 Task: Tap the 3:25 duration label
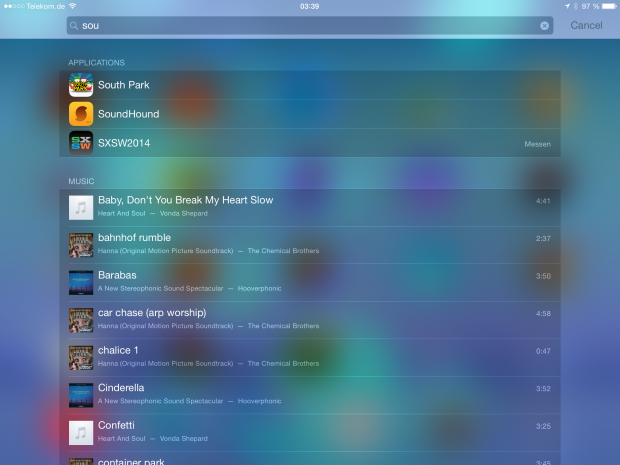(x=543, y=427)
